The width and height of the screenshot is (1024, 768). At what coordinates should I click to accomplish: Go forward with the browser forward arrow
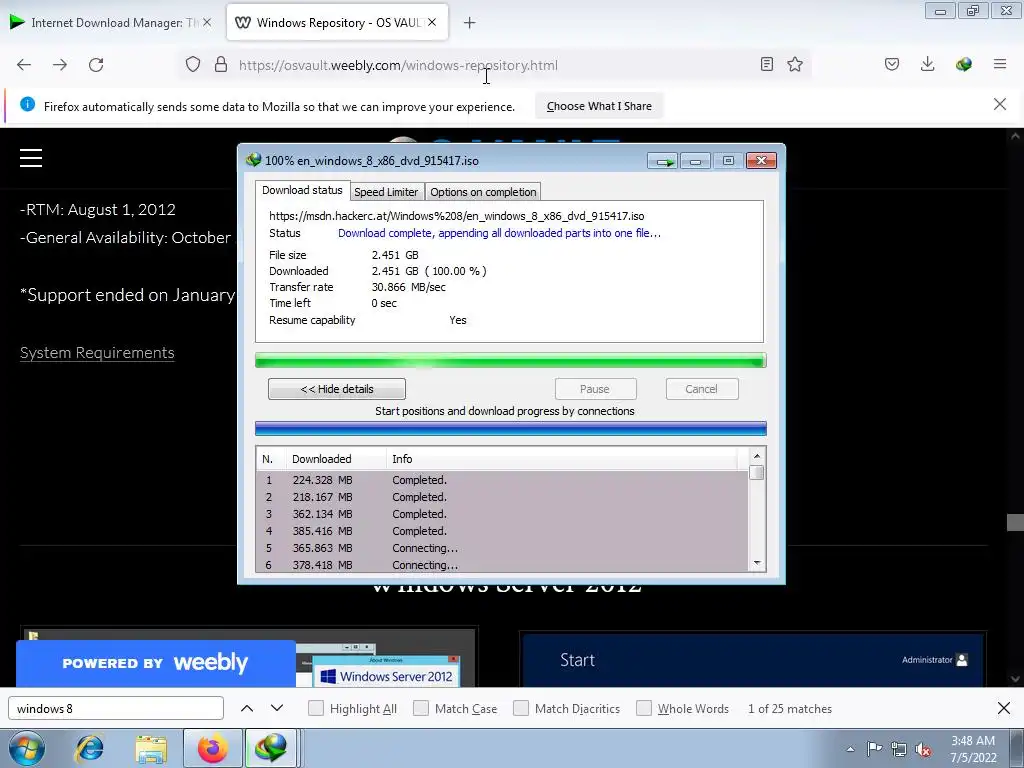click(60, 65)
